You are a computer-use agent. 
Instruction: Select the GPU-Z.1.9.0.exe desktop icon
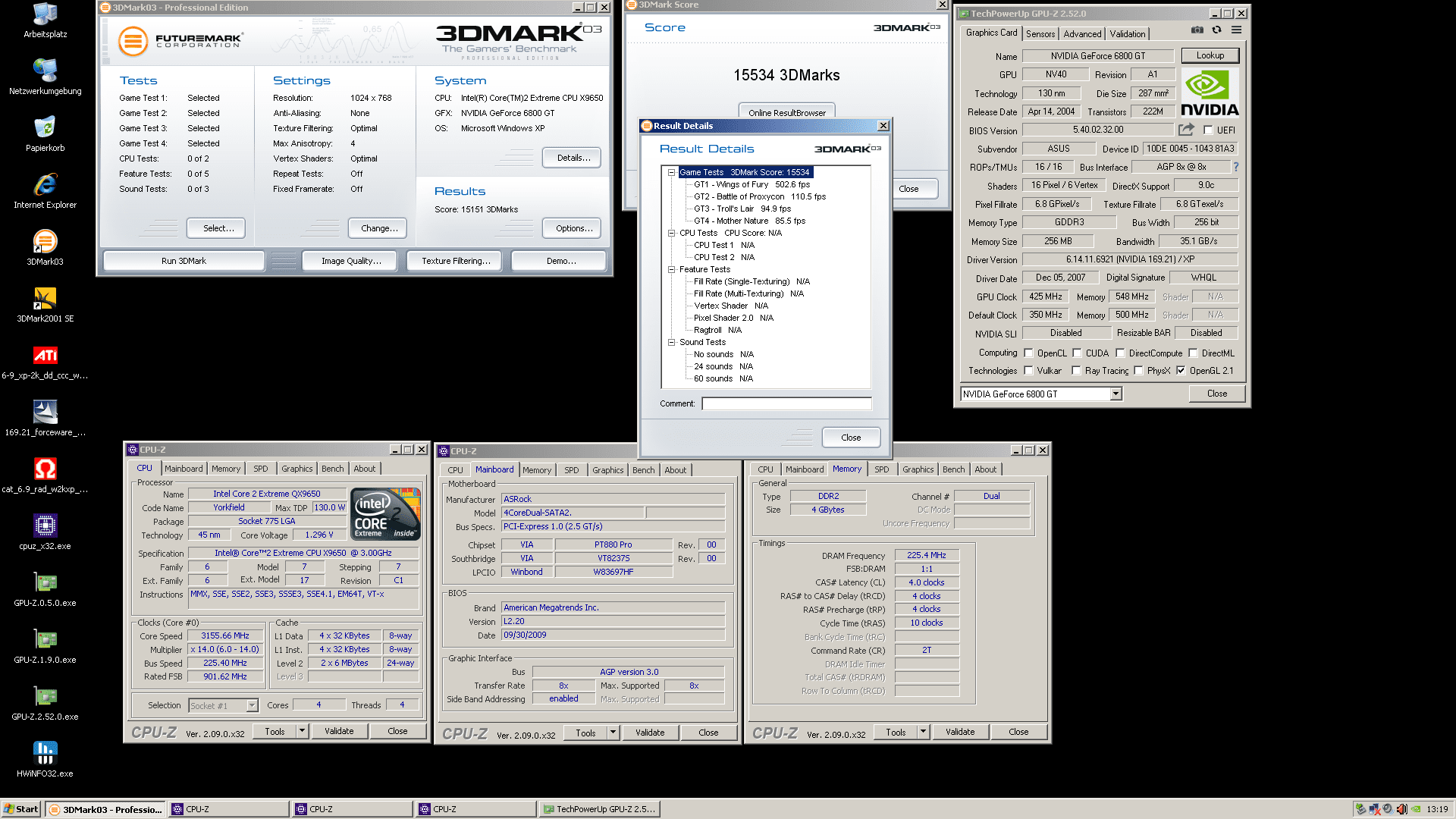pos(45,646)
